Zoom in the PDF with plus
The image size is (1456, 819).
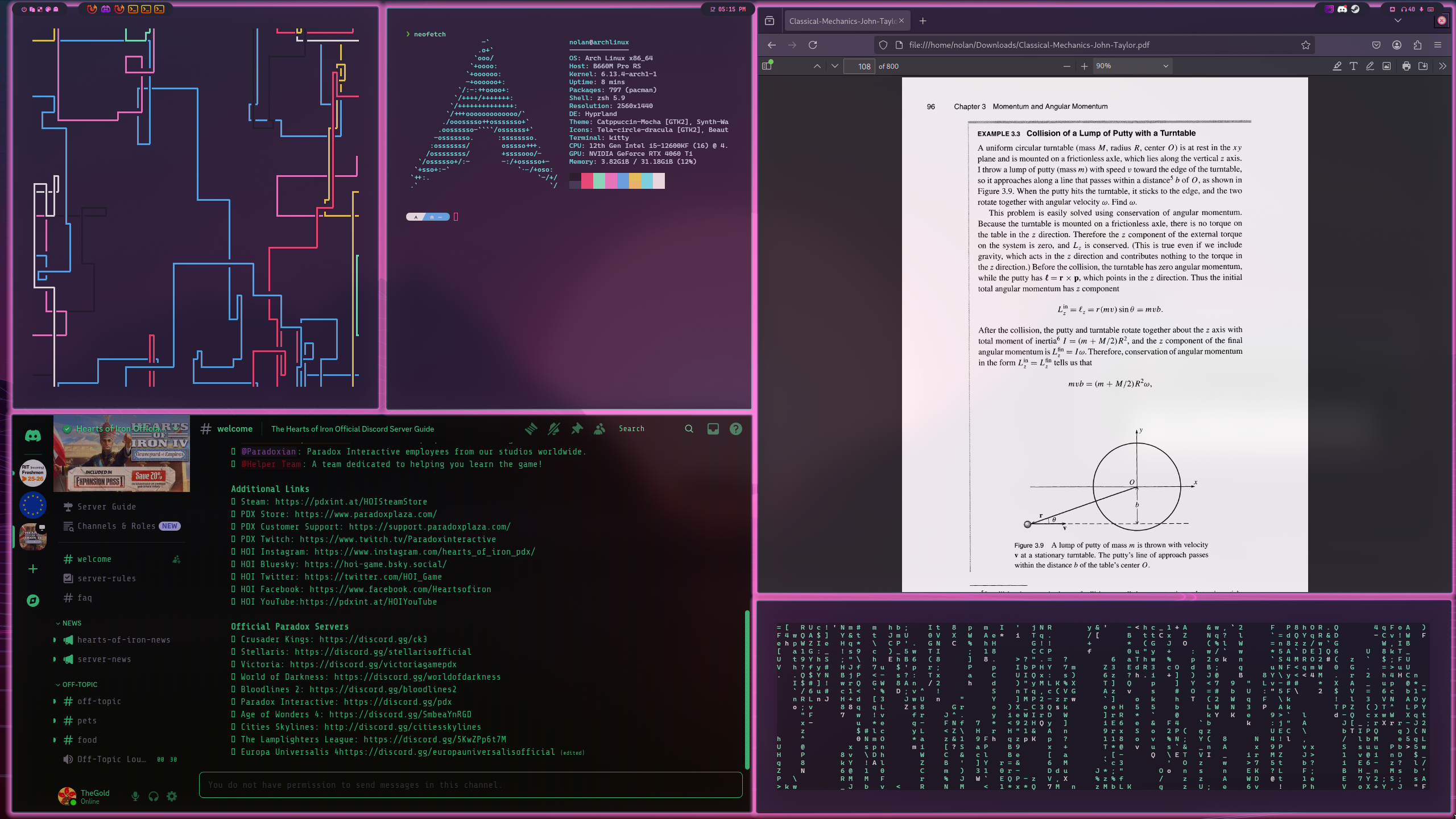[x=1084, y=66]
